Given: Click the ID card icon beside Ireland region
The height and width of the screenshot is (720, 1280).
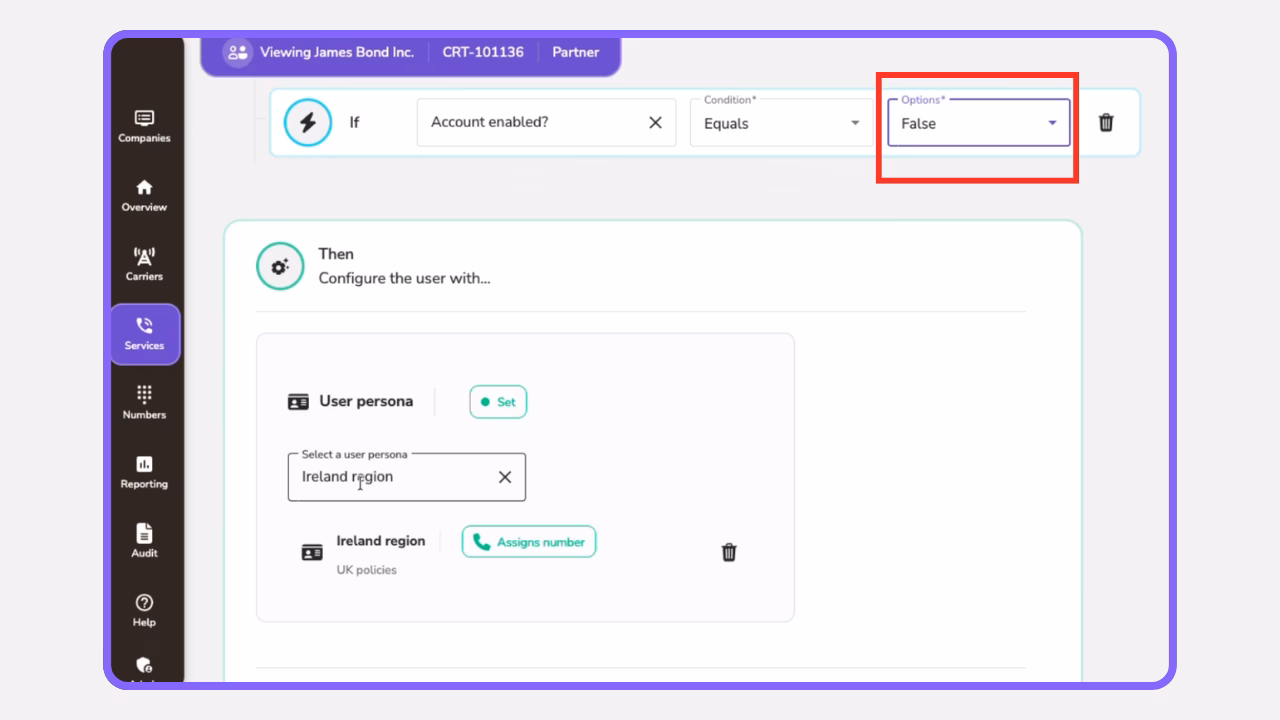Looking at the screenshot, I should pos(312,552).
